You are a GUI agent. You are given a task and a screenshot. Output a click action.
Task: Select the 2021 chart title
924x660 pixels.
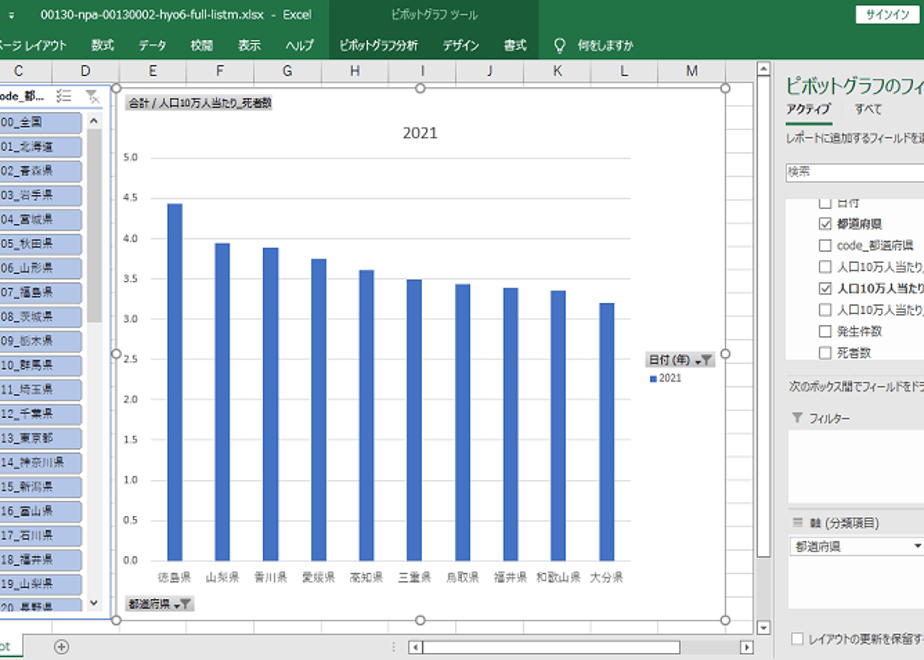[420, 133]
